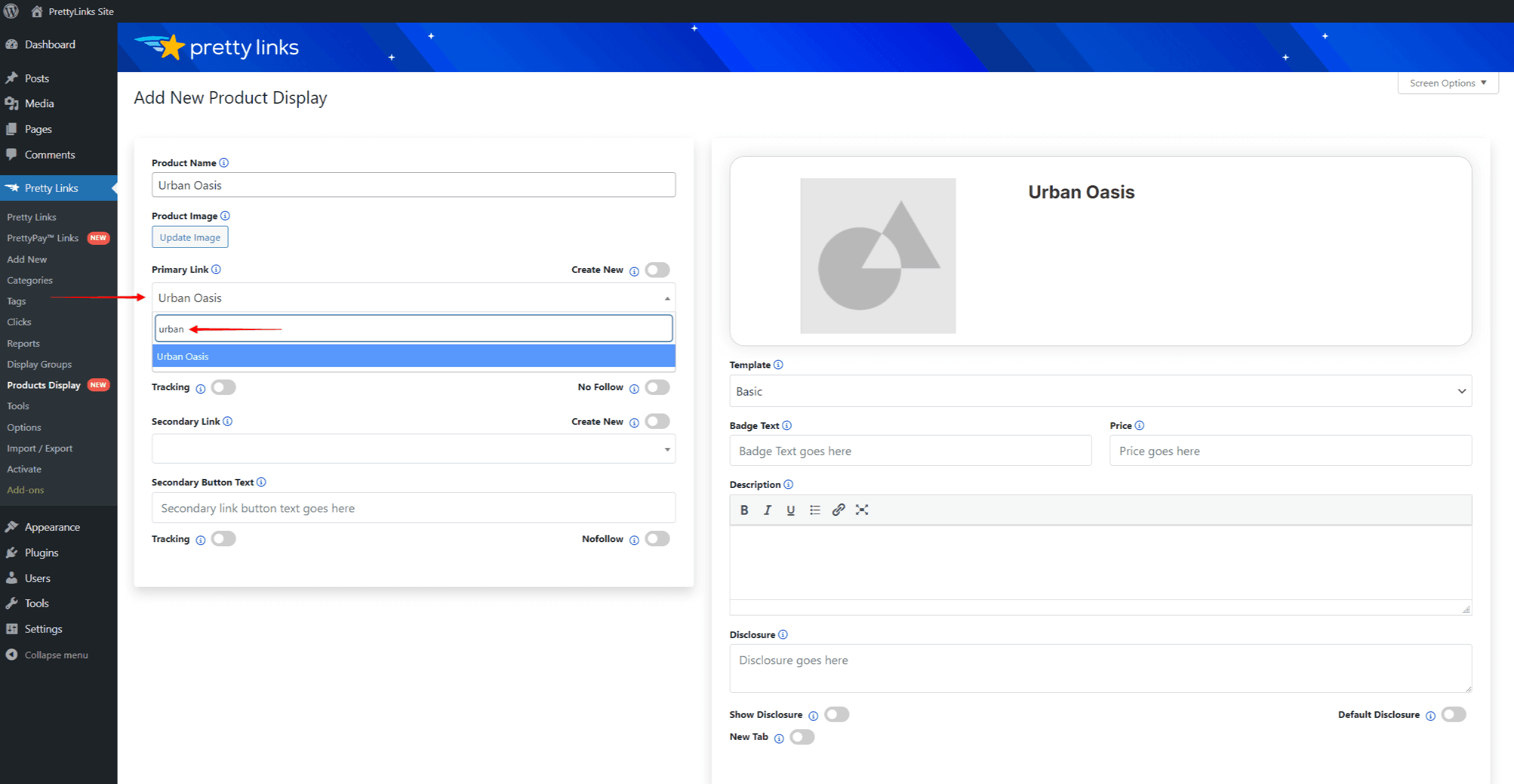Click the Bold formatting icon
Image resolution: width=1514 pixels, height=784 pixels.
[x=744, y=510]
